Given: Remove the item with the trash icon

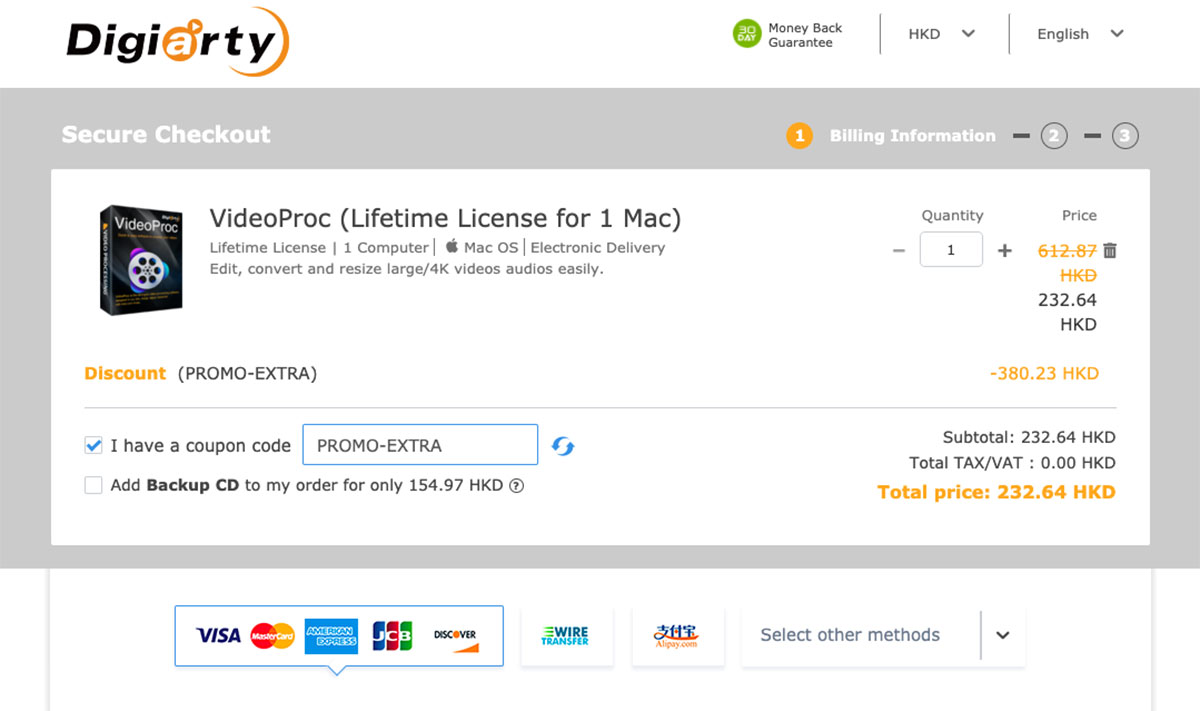Looking at the screenshot, I should coord(1109,251).
